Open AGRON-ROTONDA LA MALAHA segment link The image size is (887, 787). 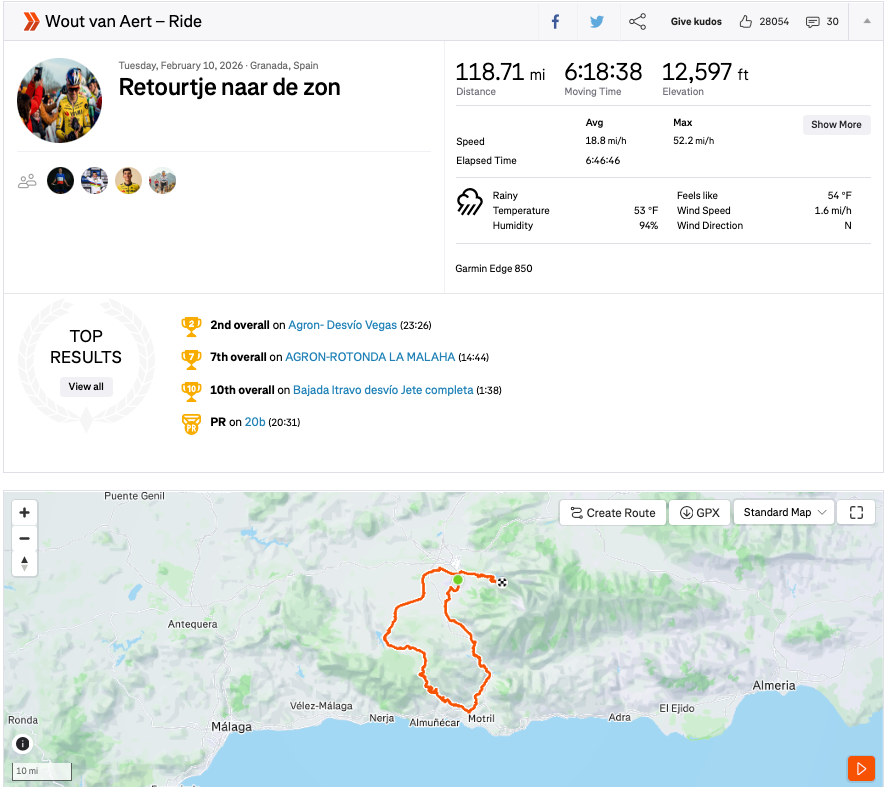[x=370, y=357]
